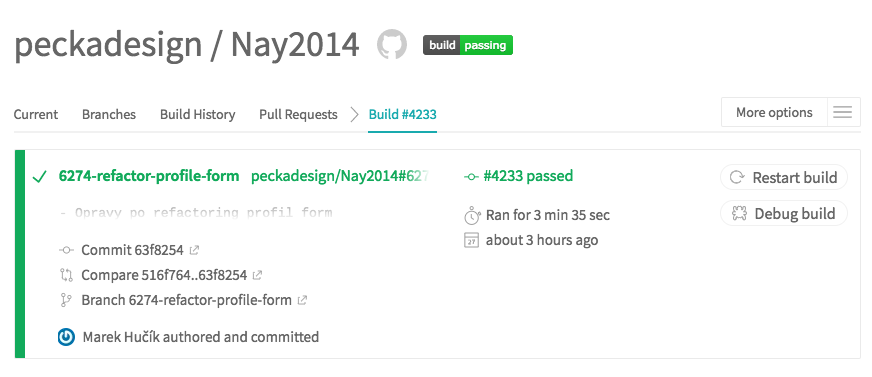Open the More options dropdown

[774, 112]
